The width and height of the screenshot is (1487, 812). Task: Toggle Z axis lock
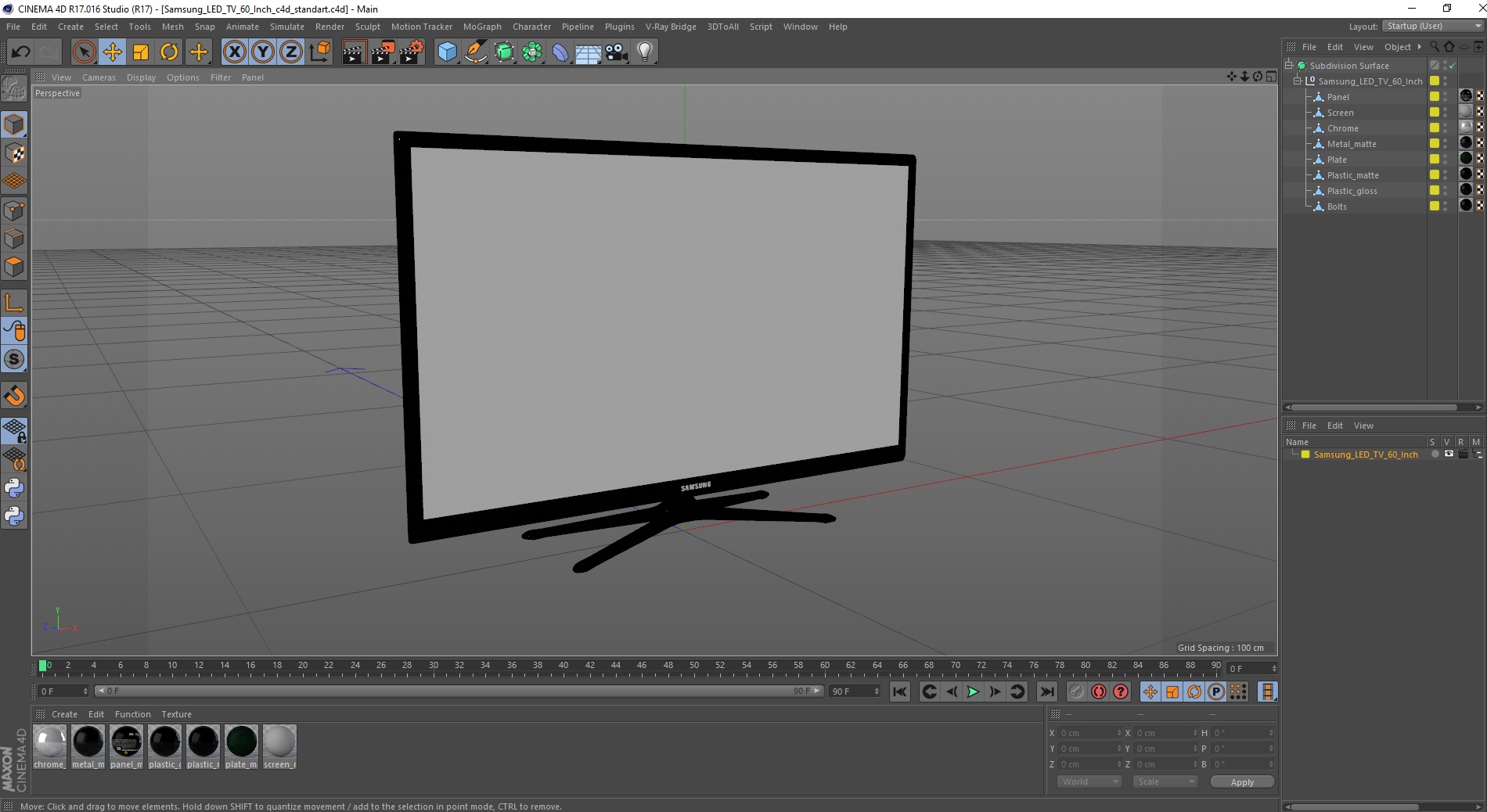point(291,52)
